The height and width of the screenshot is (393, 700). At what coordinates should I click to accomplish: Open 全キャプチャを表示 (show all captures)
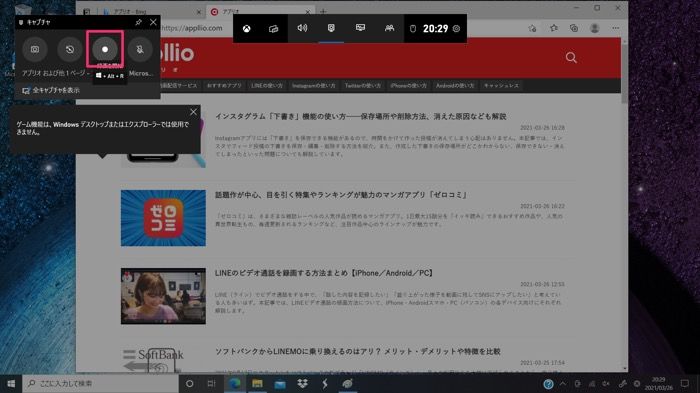(51, 90)
